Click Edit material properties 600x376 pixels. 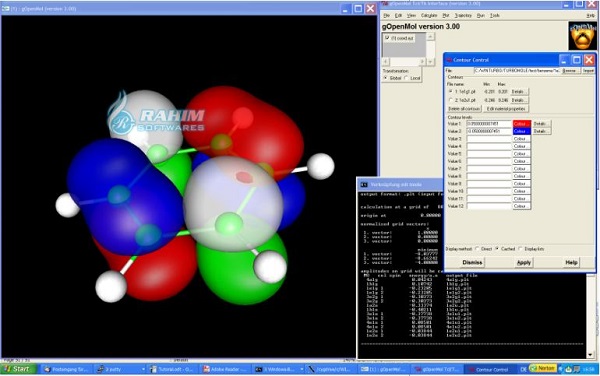[506, 109]
